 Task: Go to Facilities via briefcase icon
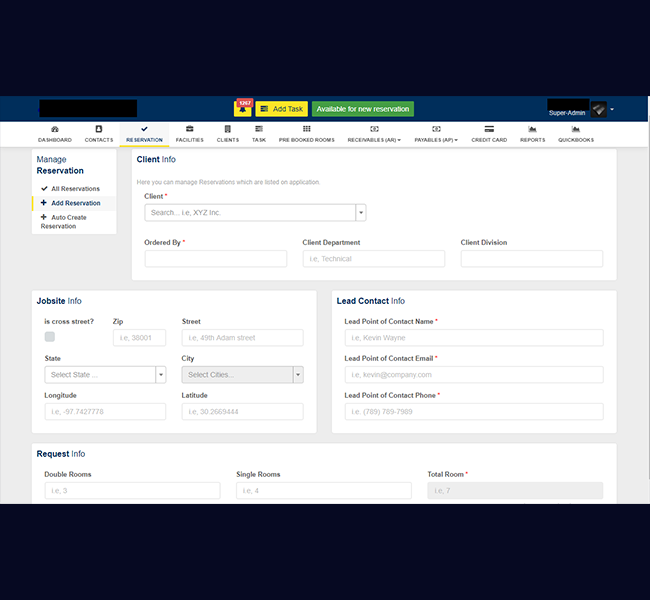pyautogui.click(x=189, y=129)
